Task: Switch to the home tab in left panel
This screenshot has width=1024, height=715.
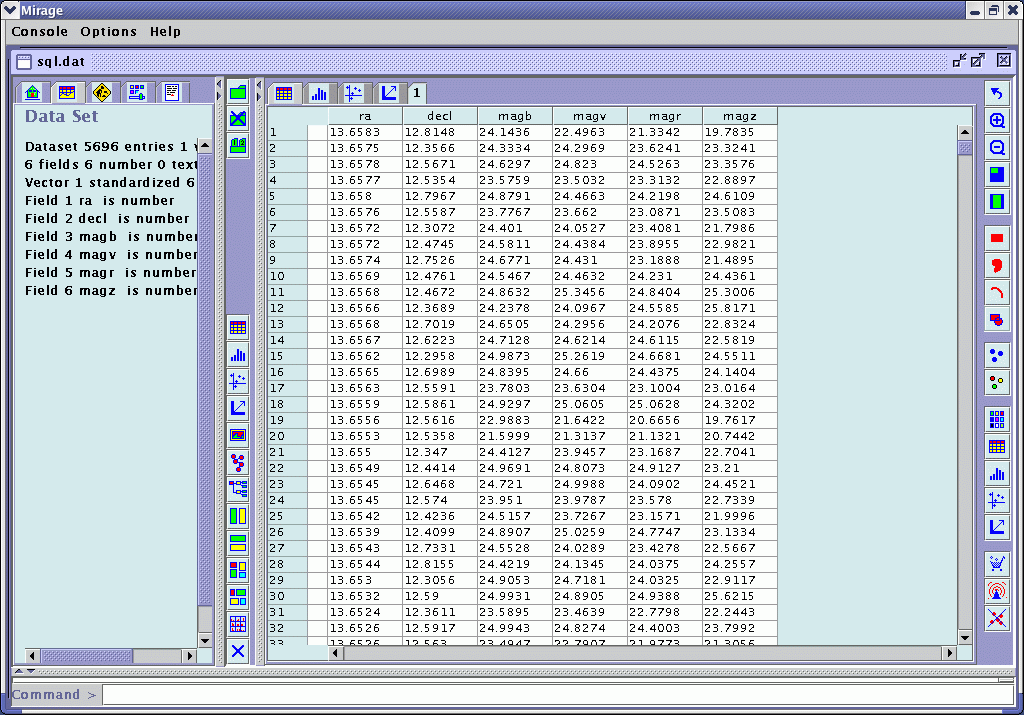Action: click(x=33, y=93)
